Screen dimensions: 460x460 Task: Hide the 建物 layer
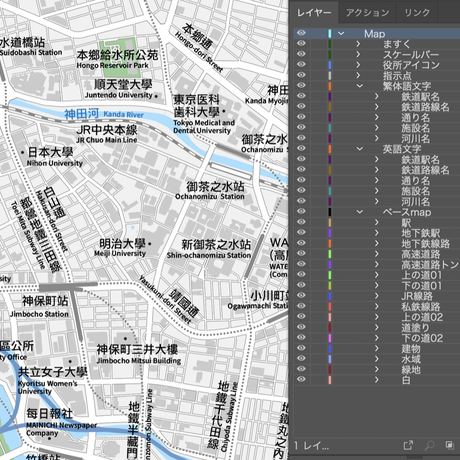click(x=301, y=348)
